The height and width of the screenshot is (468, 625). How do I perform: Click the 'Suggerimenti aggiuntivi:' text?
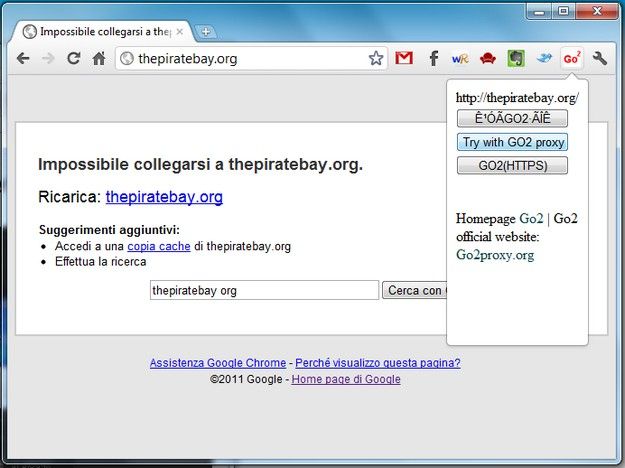pyautogui.click(x=109, y=230)
